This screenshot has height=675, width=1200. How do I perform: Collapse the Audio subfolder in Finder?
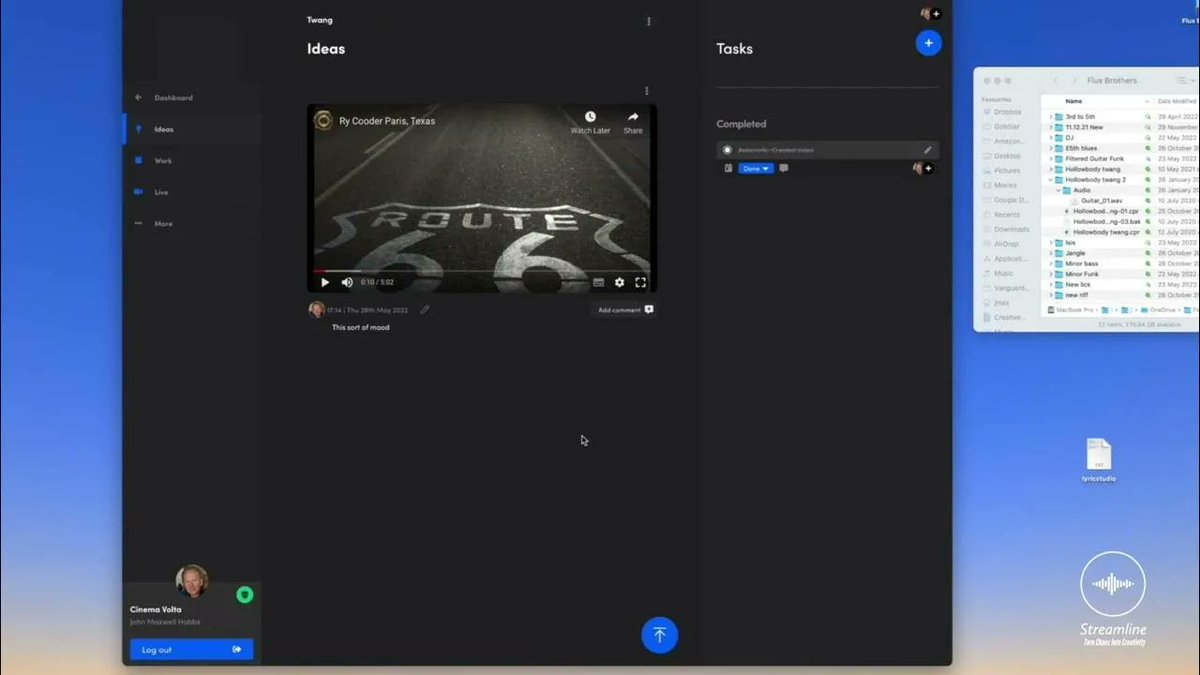1059,190
